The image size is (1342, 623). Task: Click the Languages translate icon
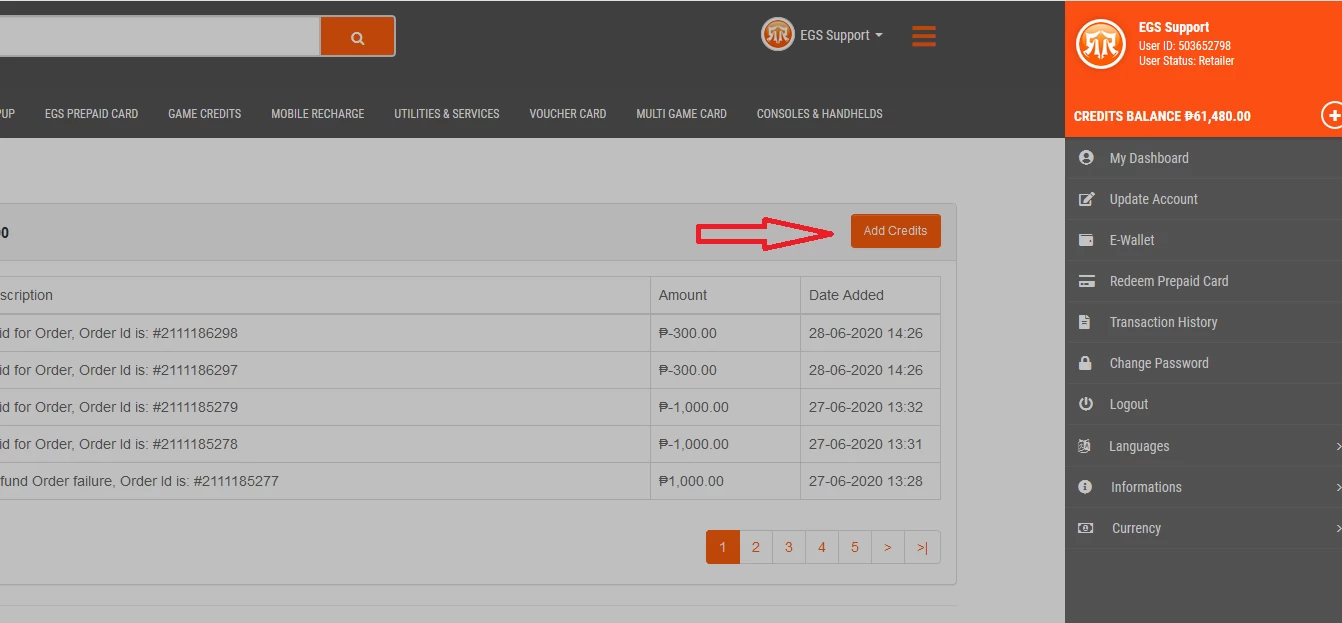[1084, 446]
